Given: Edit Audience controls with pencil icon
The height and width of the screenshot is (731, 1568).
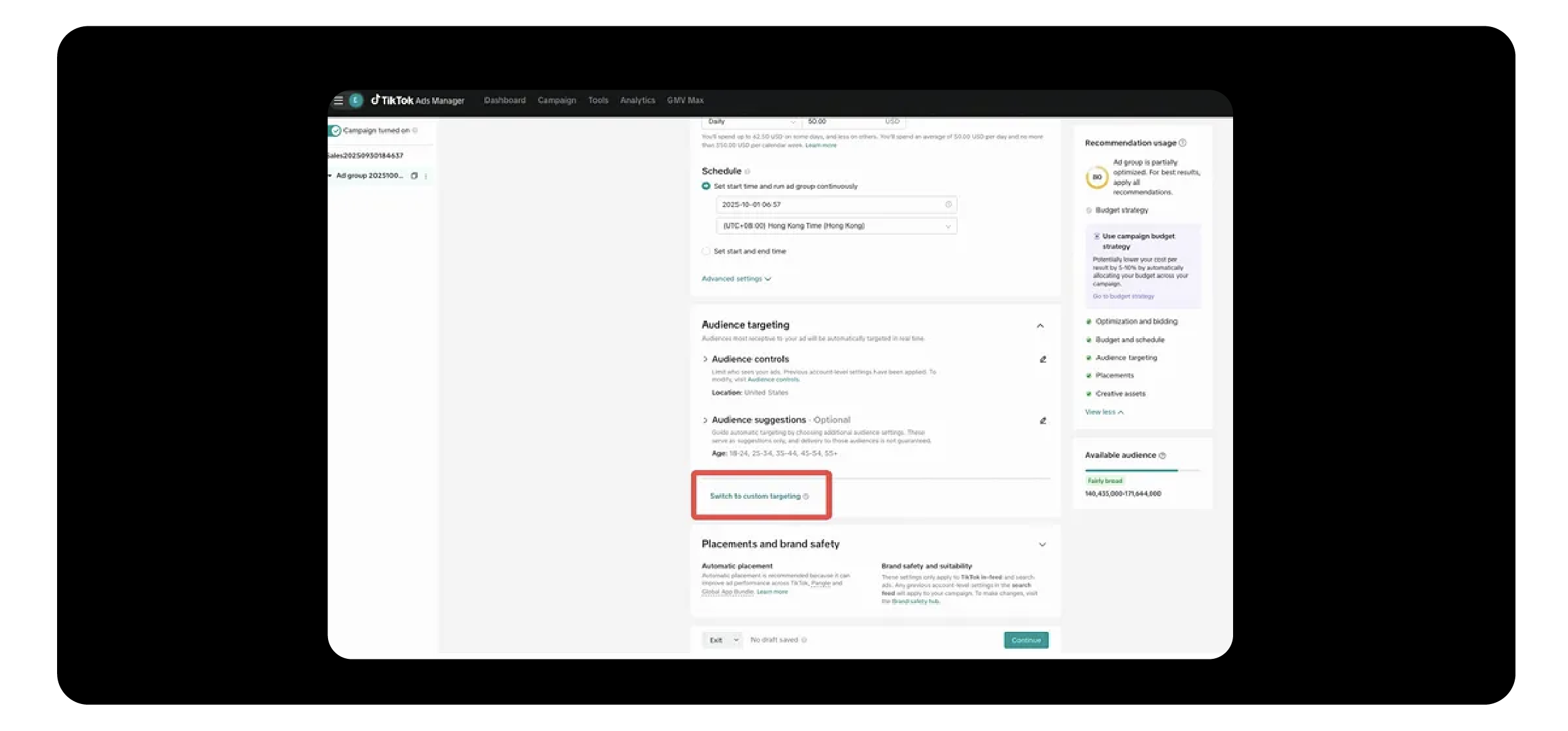Looking at the screenshot, I should (1042, 360).
